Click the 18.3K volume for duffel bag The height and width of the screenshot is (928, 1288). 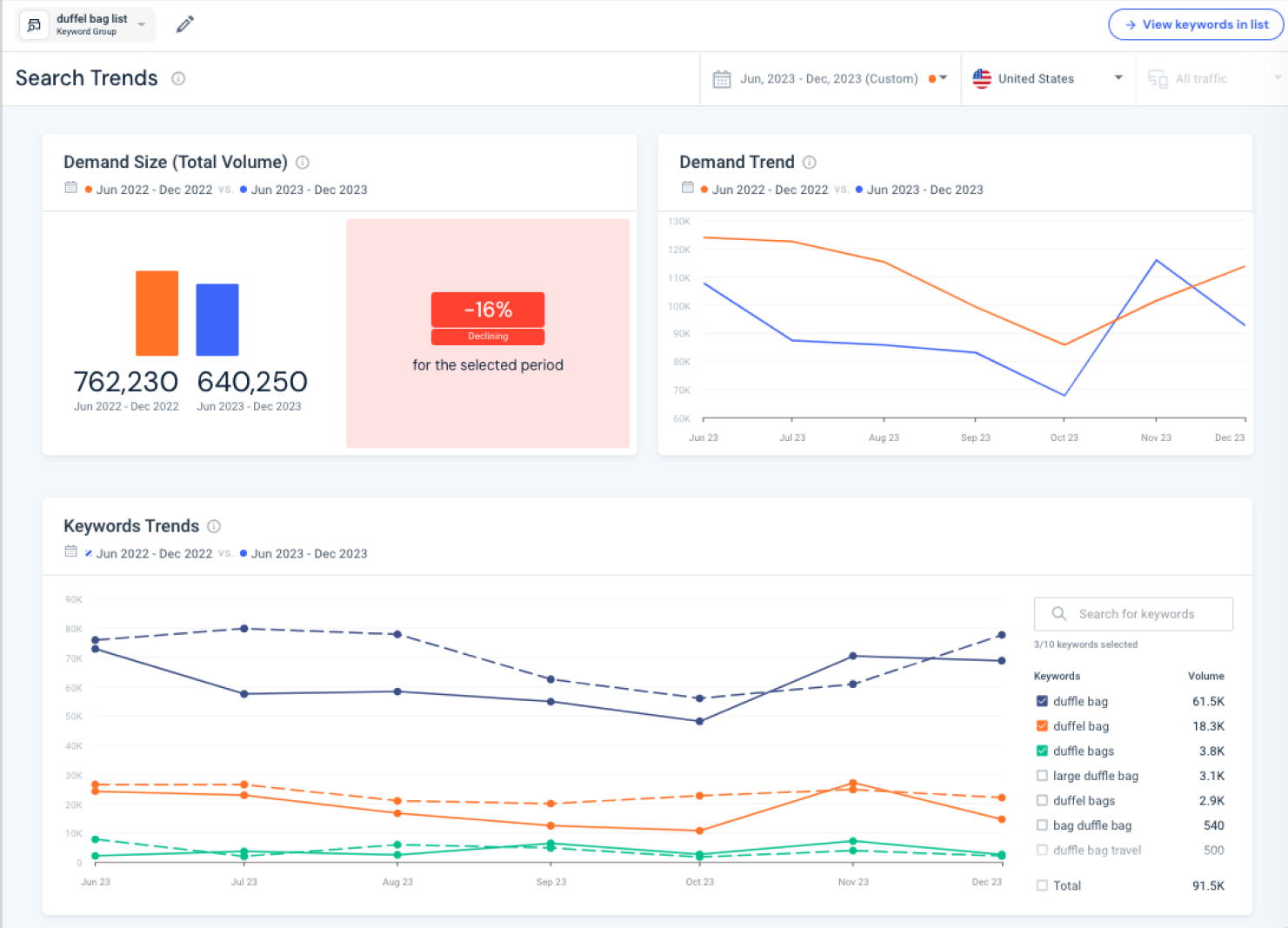click(x=1208, y=726)
